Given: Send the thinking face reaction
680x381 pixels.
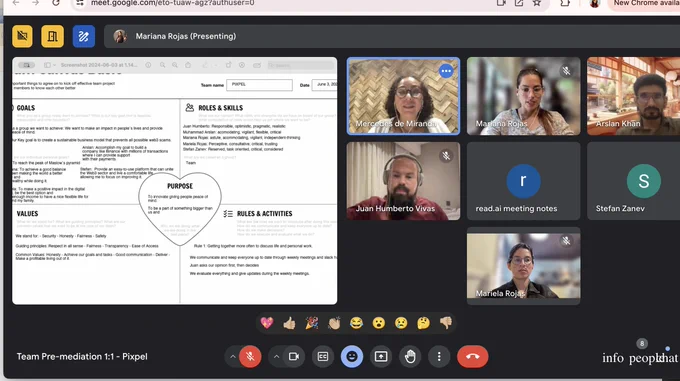Looking at the screenshot, I should [x=423, y=323].
